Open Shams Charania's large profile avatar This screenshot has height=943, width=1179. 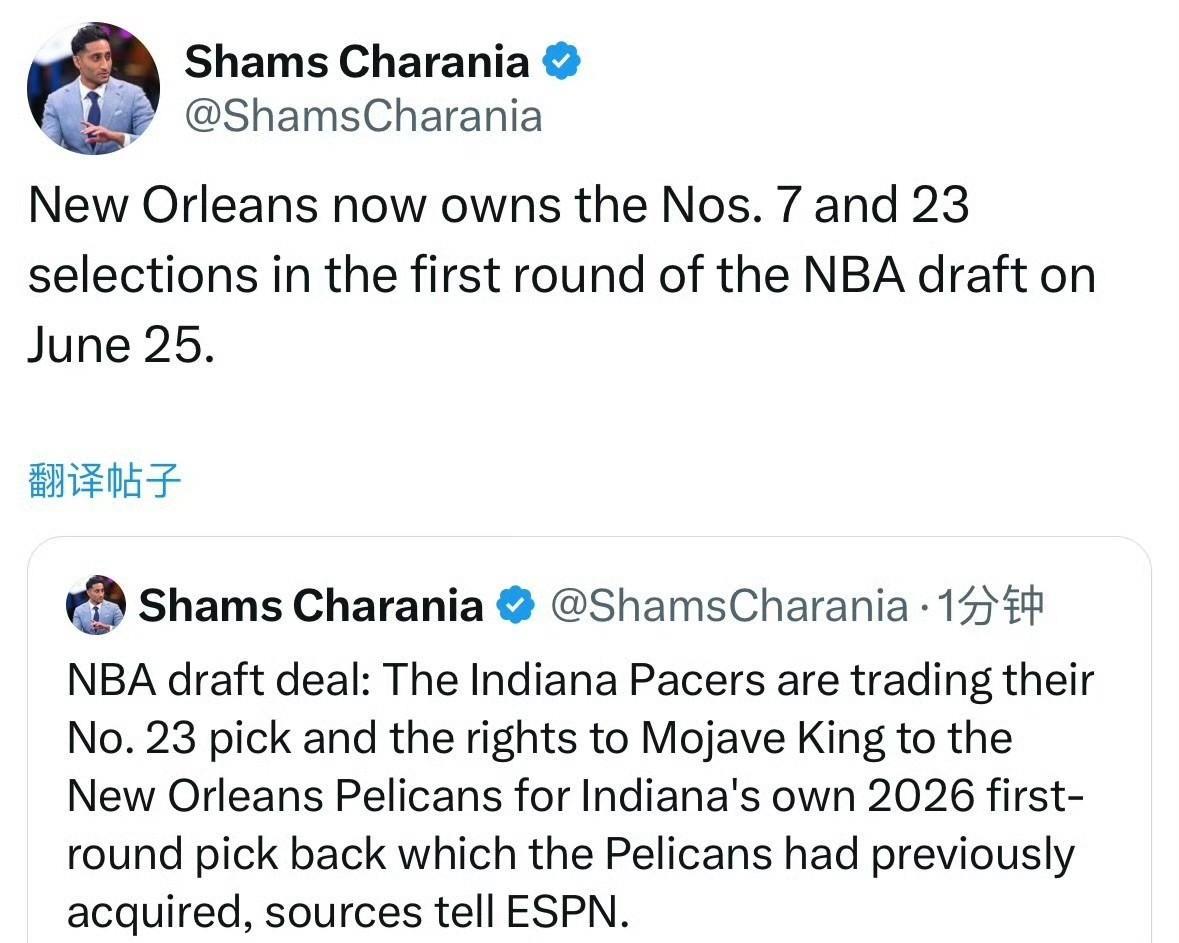(x=93, y=89)
